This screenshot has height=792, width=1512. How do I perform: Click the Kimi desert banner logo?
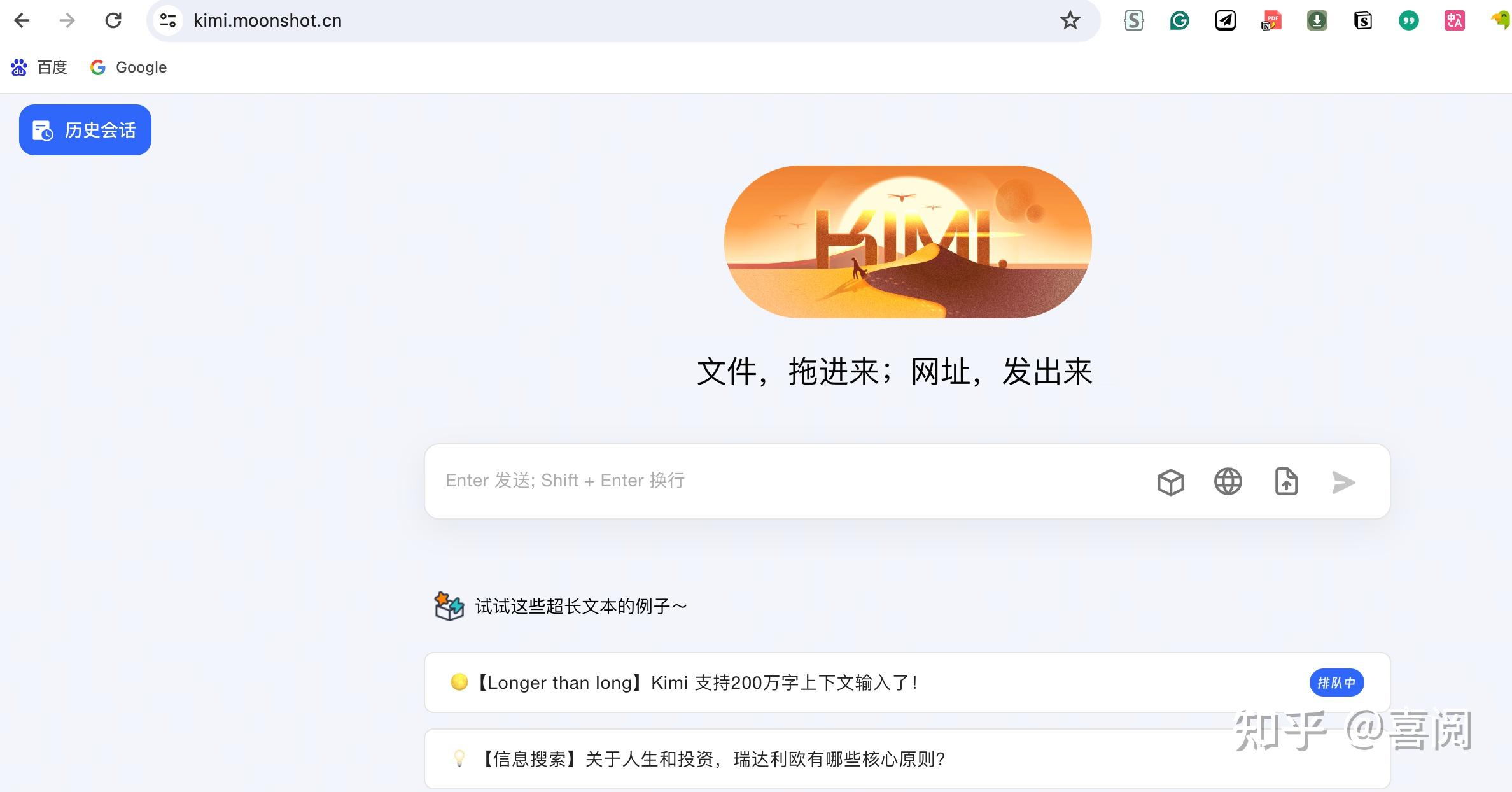[x=908, y=242]
